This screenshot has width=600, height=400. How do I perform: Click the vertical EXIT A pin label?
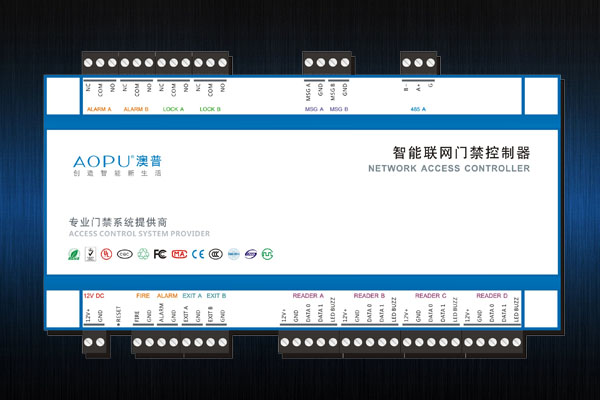click(186, 314)
